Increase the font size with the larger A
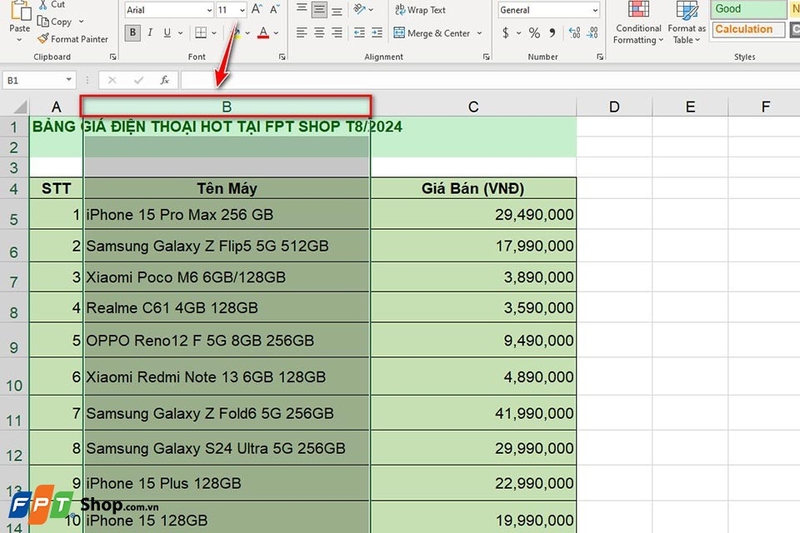800x533 pixels. pyautogui.click(x=257, y=9)
